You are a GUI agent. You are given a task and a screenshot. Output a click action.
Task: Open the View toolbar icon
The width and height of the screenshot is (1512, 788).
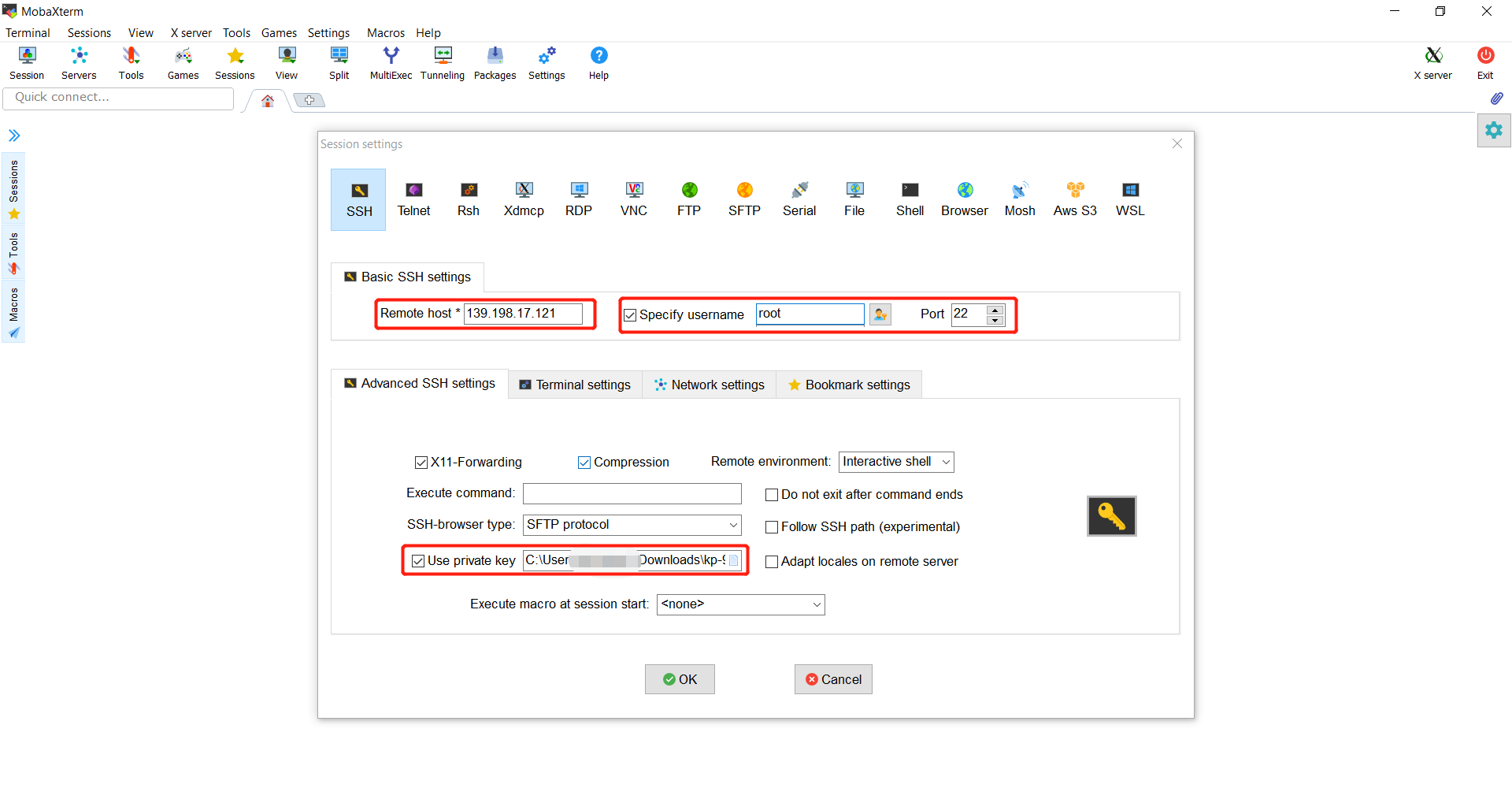287,63
